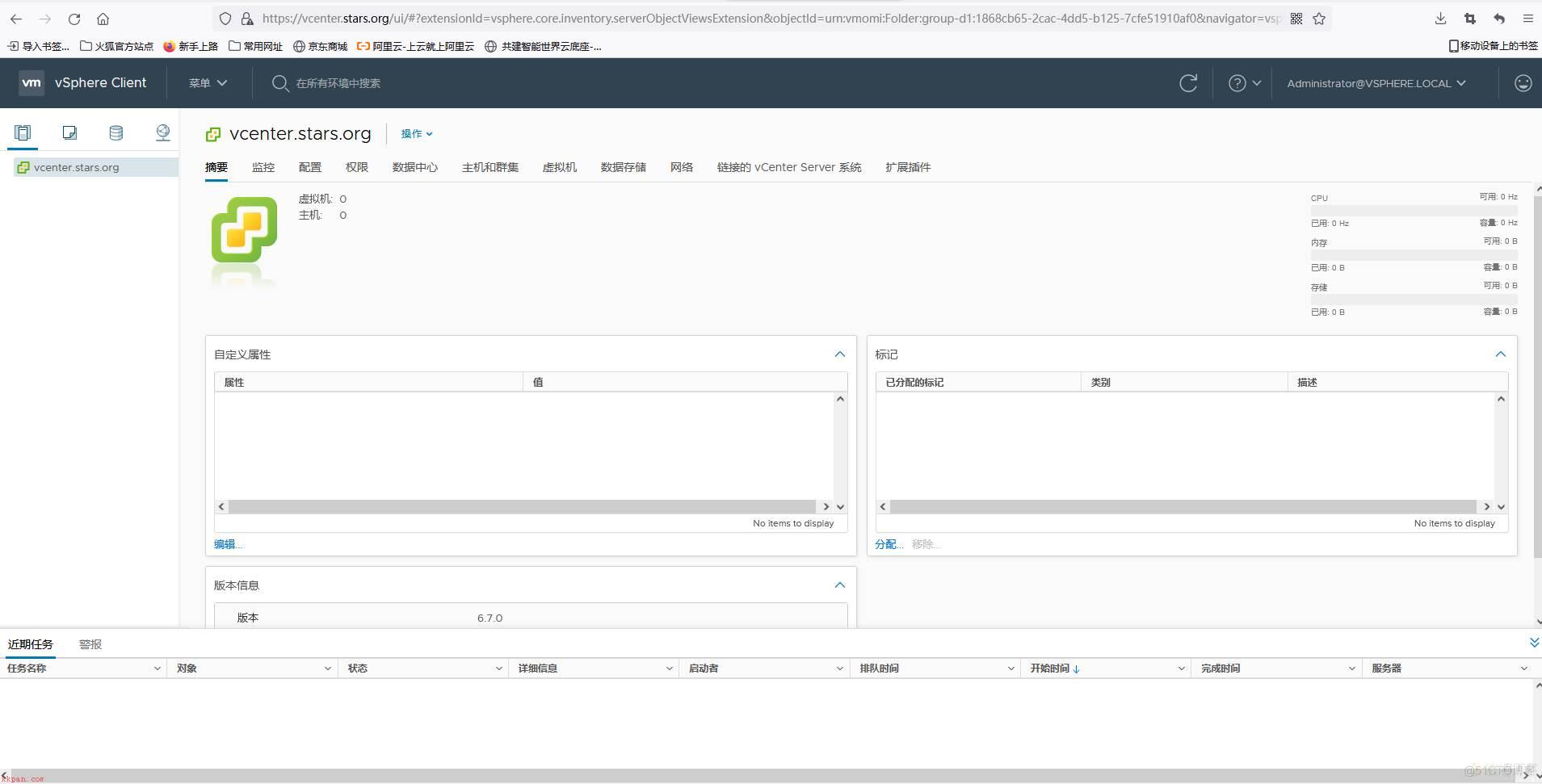This screenshot has width=1542, height=784.
Task: Open the 完成时间 column filter dropdown
Action: point(1351,669)
